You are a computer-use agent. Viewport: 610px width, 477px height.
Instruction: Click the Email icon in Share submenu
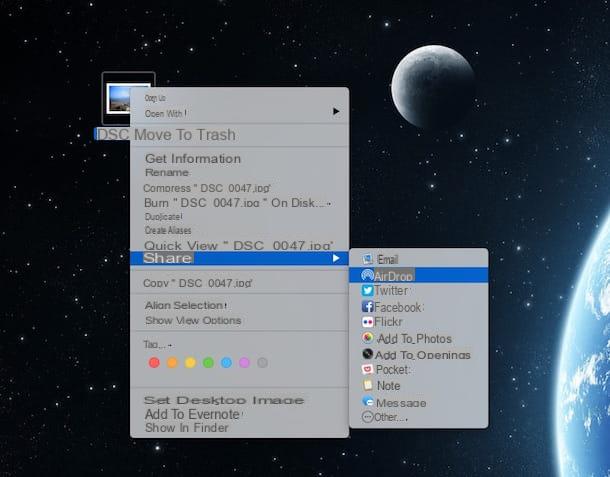coord(367,259)
